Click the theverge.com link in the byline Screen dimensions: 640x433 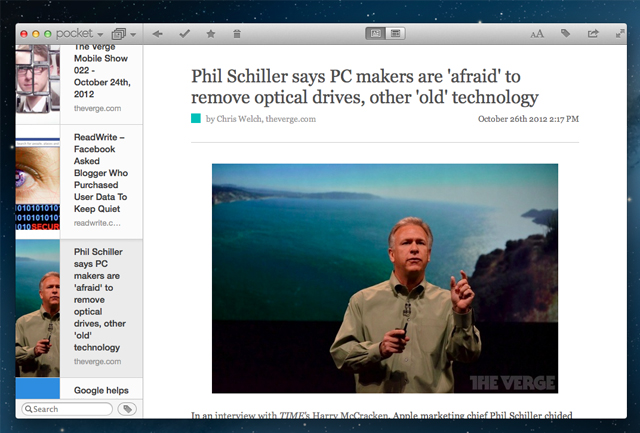click(291, 119)
